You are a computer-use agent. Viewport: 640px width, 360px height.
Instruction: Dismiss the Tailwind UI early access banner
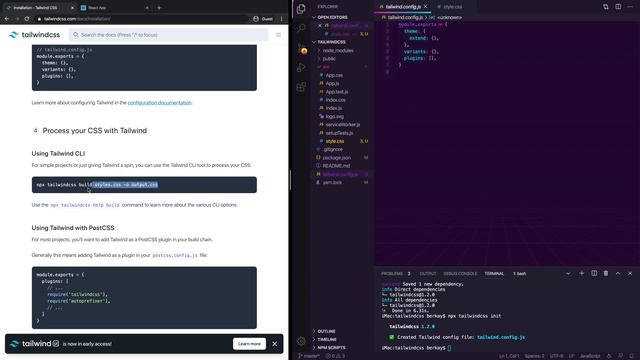[275, 344]
